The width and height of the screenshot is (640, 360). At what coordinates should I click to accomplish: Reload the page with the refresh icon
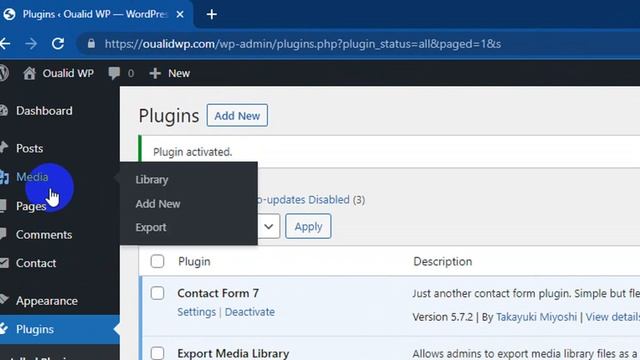(x=58, y=44)
